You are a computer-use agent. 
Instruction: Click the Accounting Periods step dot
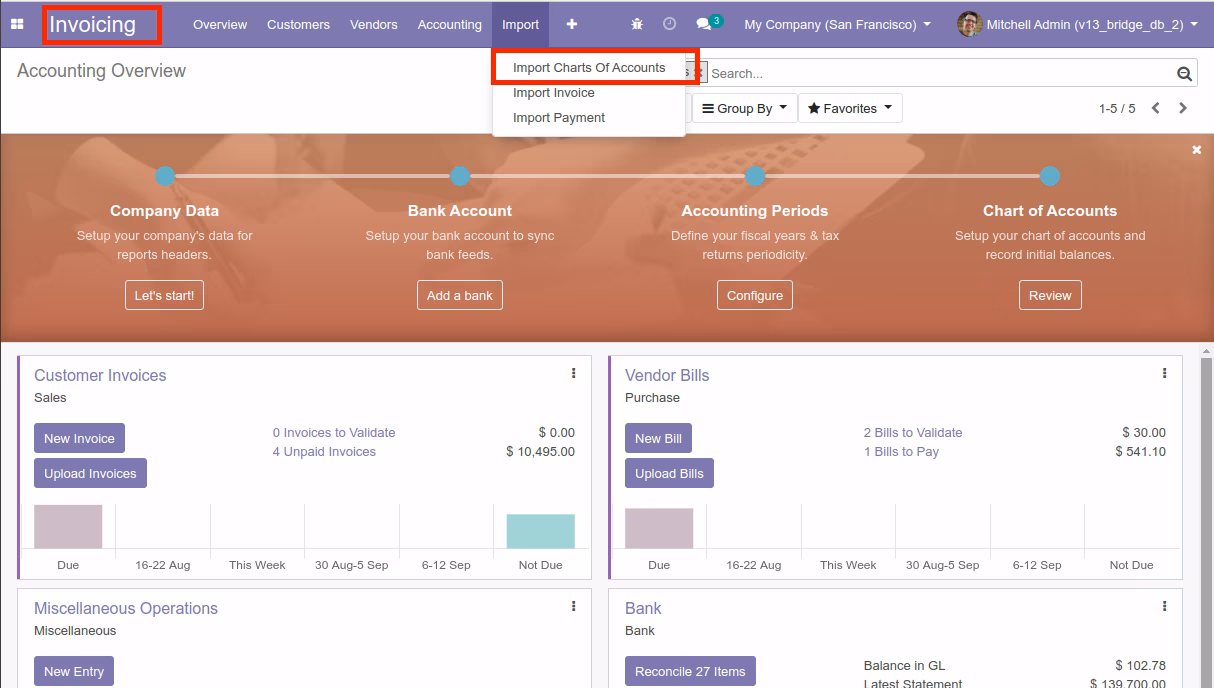point(755,176)
